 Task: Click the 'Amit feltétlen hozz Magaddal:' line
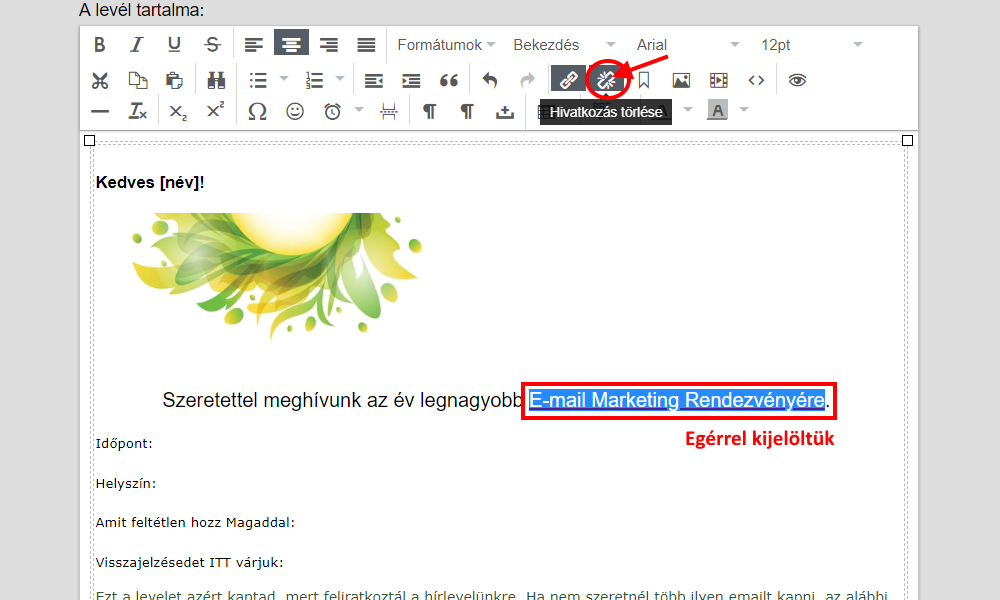click(x=195, y=522)
